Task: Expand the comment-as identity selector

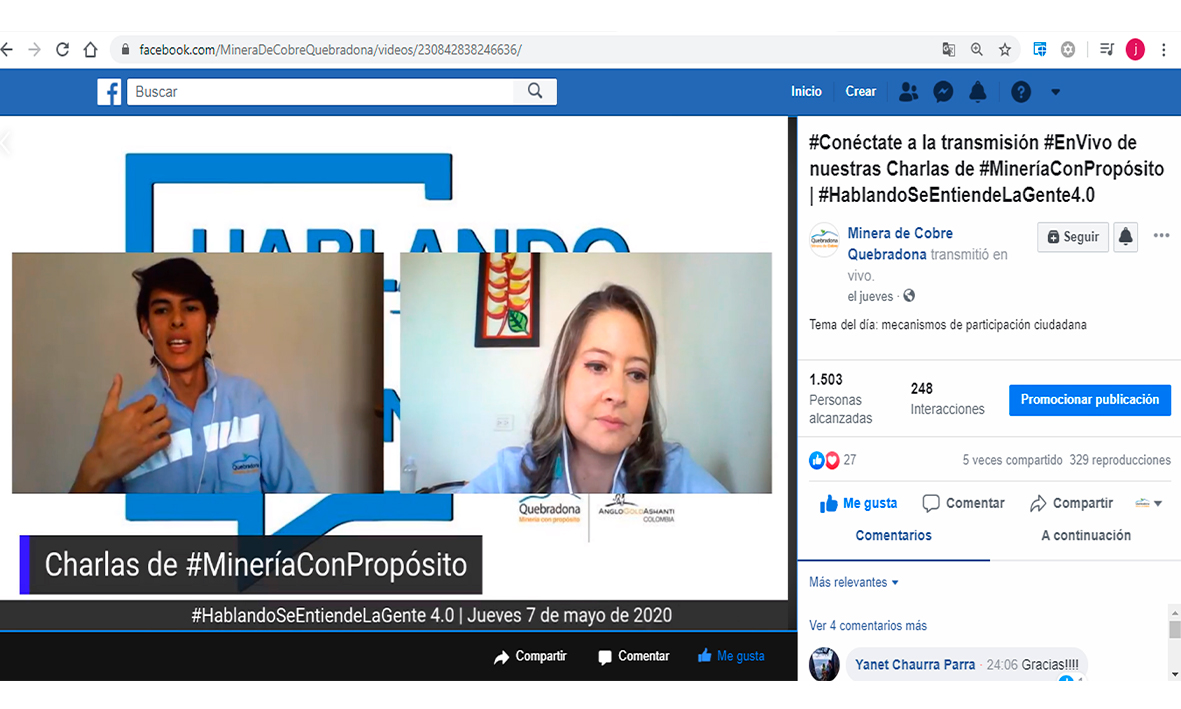Action: [1149, 503]
